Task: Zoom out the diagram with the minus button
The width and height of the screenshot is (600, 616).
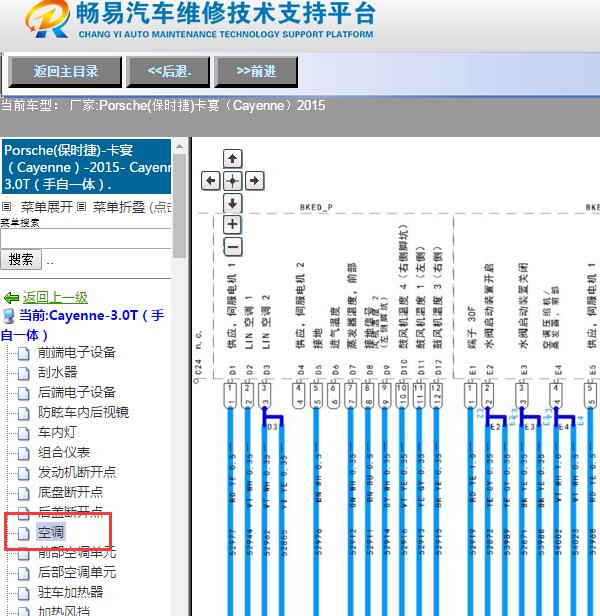Action: pyautogui.click(x=233, y=247)
